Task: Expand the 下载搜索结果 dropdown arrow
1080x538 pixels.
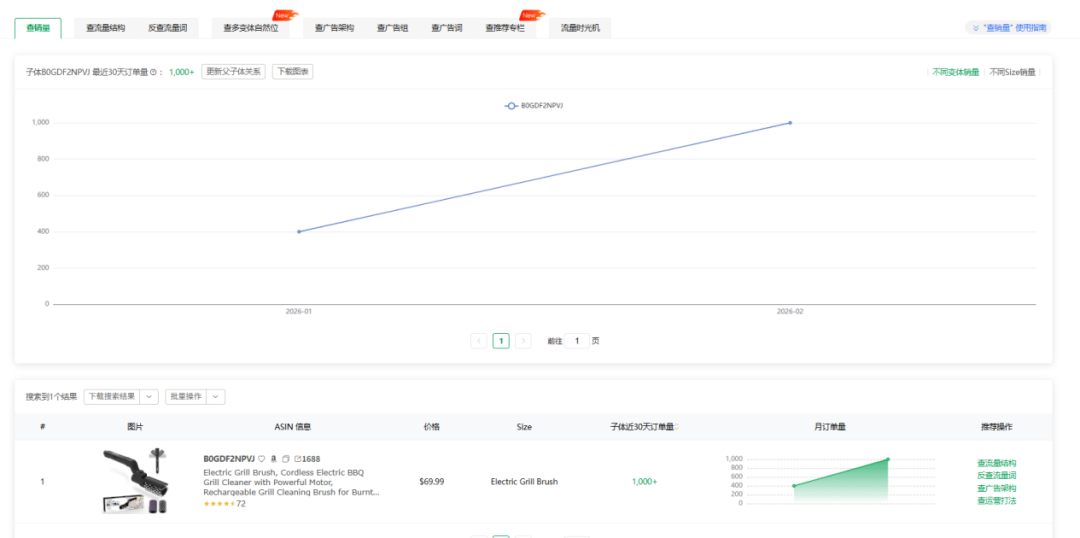Action: [149, 397]
